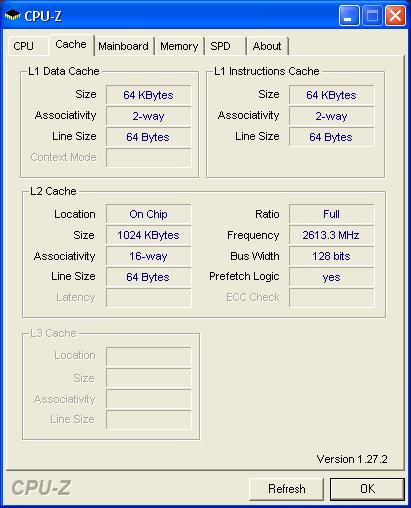This screenshot has width=411, height=508.
Task: Click the Bus Width 128 bits value
Action: 331,256
